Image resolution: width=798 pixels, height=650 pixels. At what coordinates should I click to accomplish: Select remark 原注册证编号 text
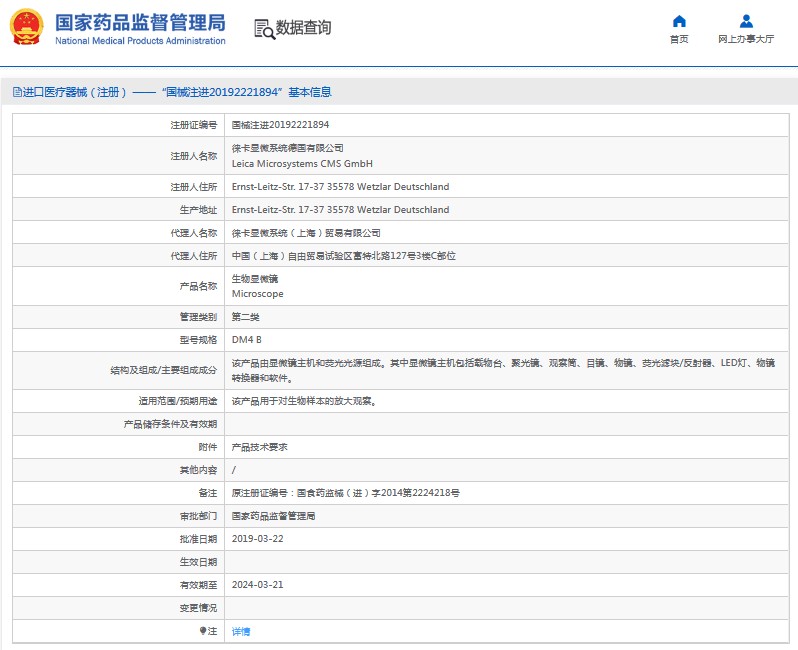[x=346, y=493]
